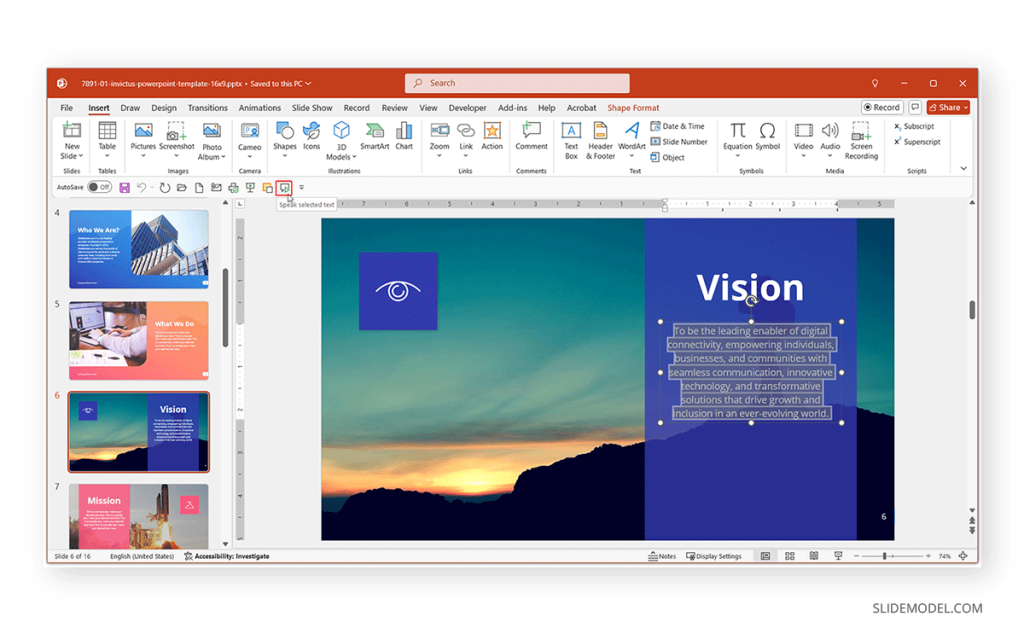Click the Share button
The height and width of the screenshot is (634, 1024).
947,107
